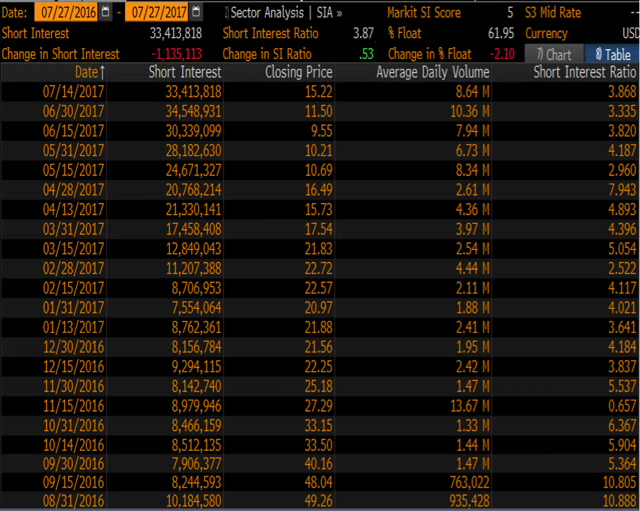Click the Currency label
The height and width of the screenshot is (511, 640).
[x=546, y=33]
